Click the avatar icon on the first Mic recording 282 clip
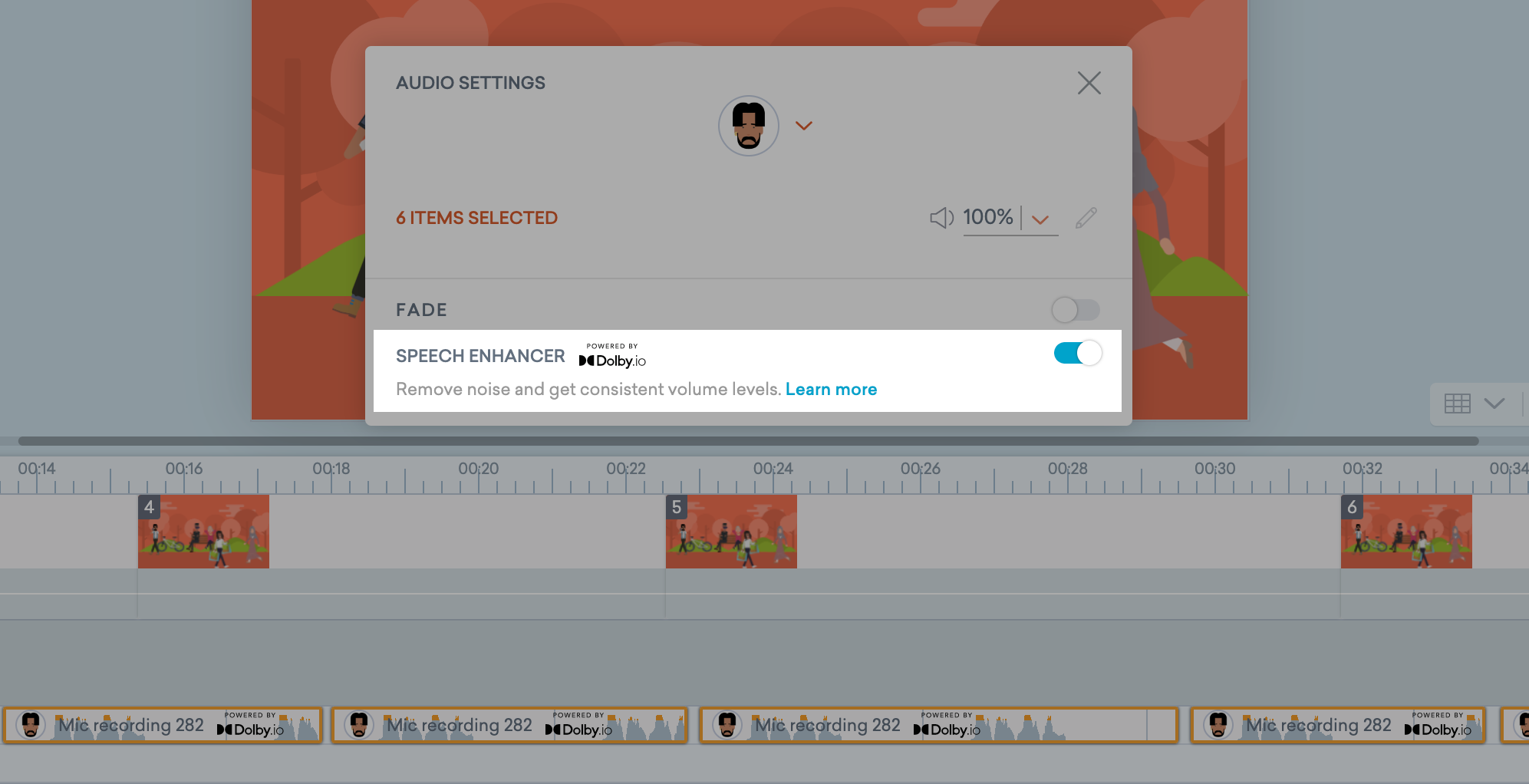This screenshot has width=1529, height=784. [x=31, y=724]
